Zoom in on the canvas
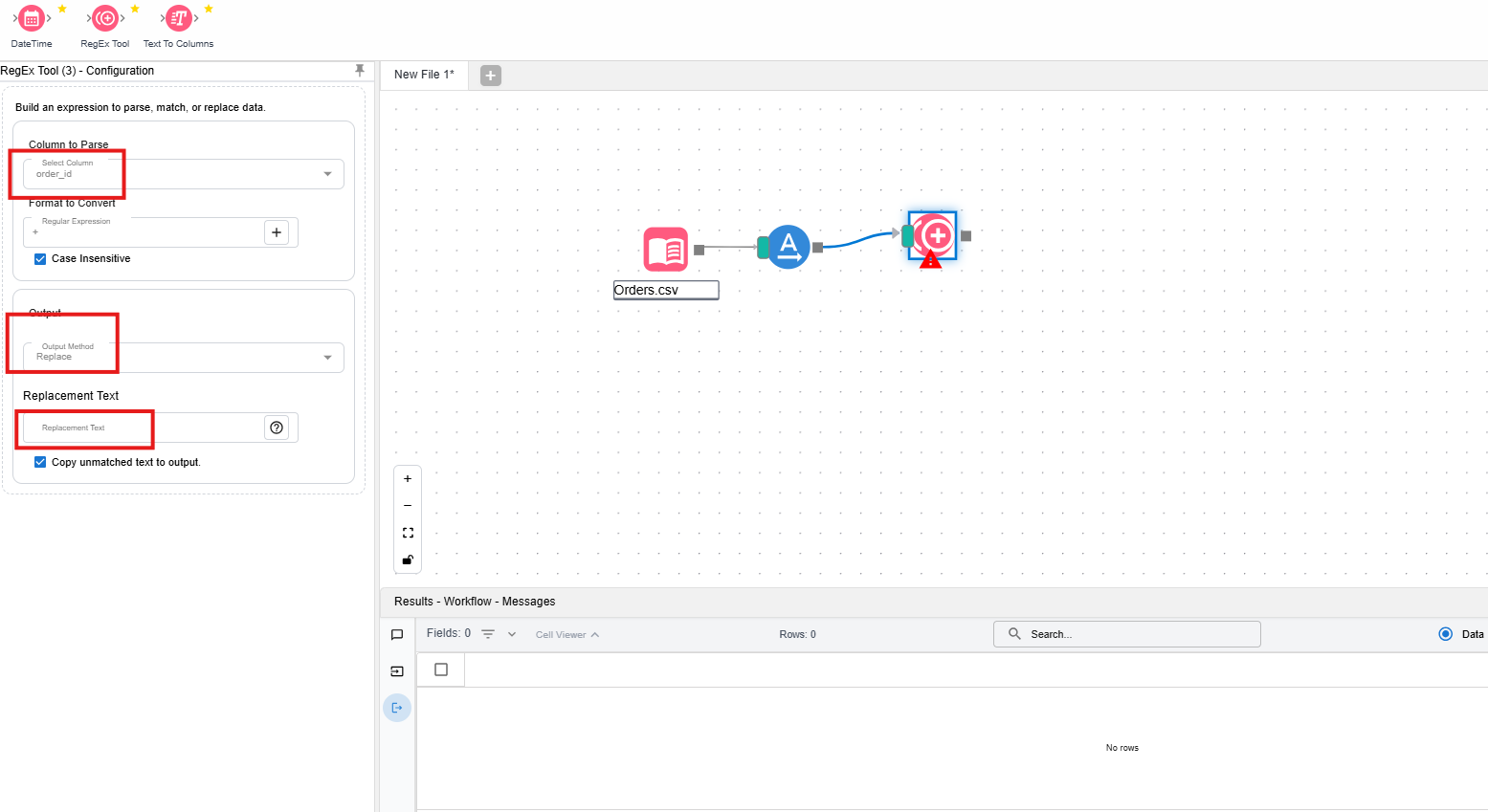1488x812 pixels. [x=408, y=479]
